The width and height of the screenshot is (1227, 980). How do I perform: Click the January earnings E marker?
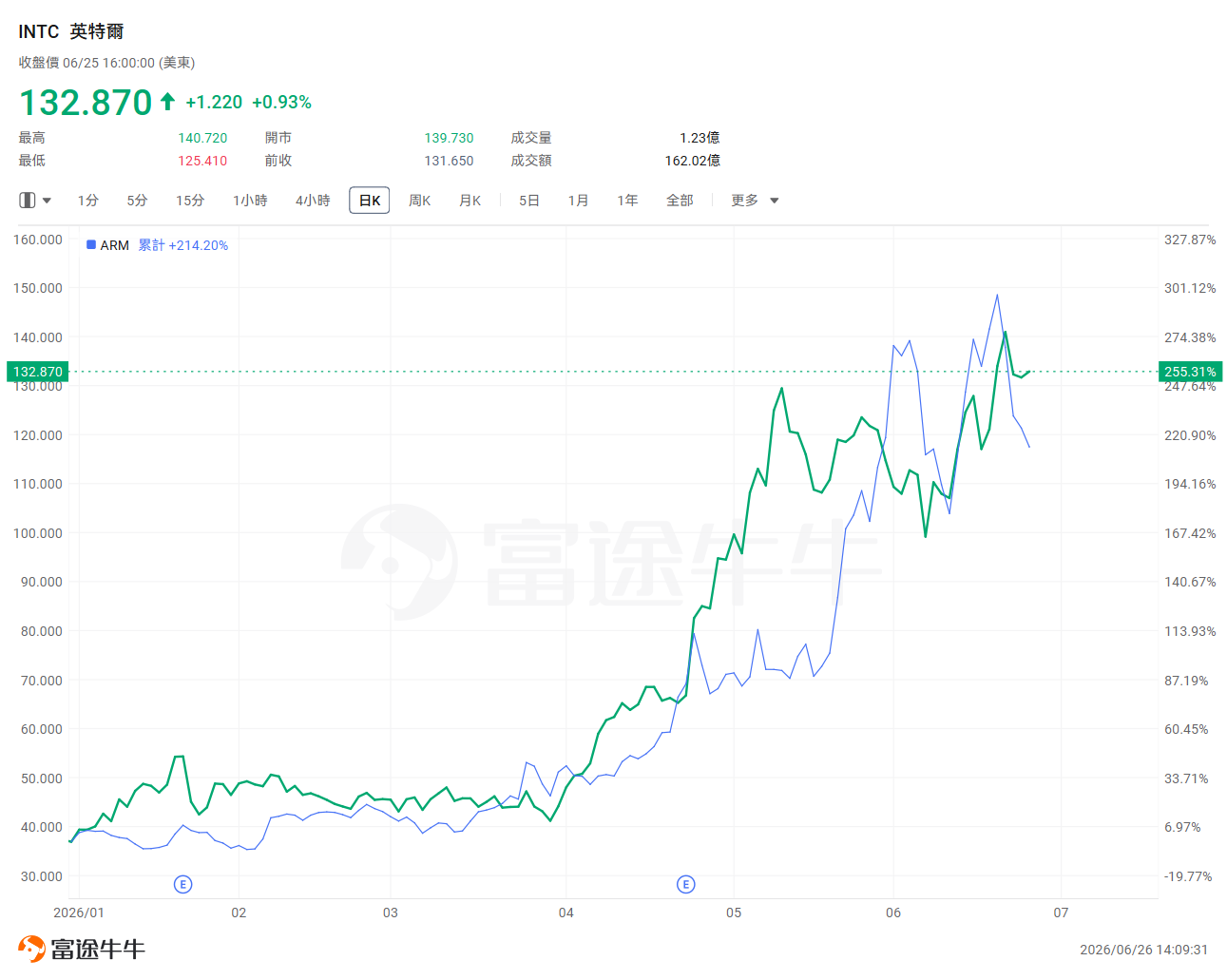183,885
